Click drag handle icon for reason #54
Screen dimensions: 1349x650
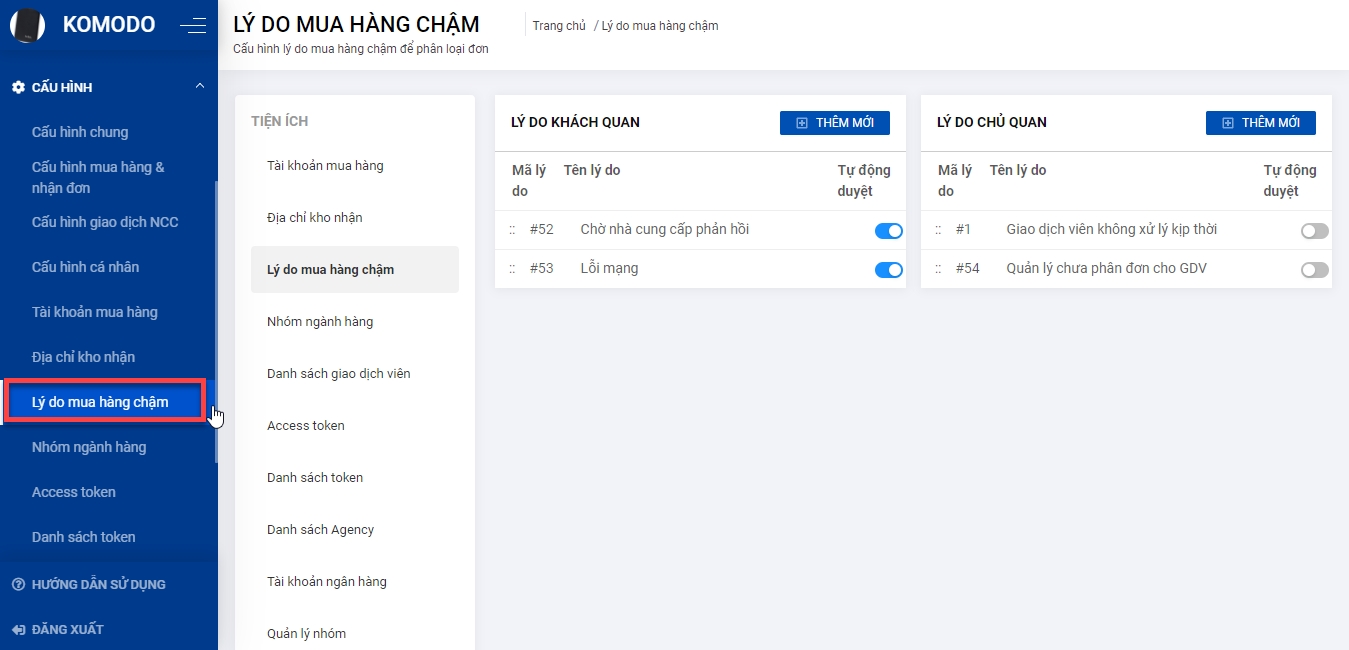click(938, 269)
